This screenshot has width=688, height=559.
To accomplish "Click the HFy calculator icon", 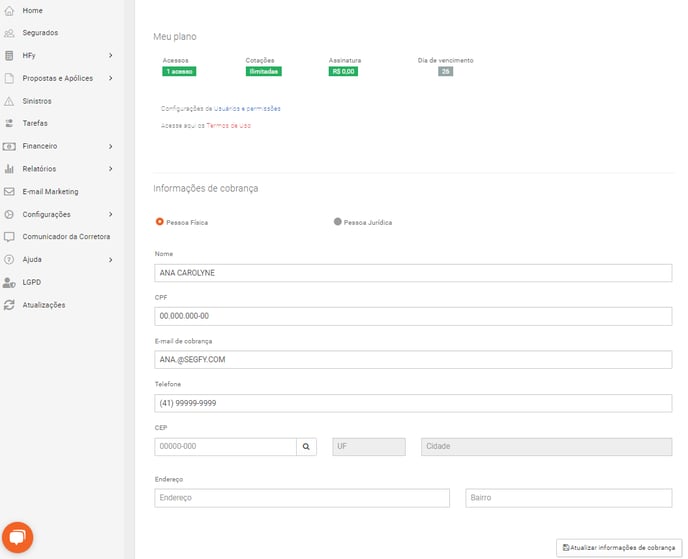I will pos(9,55).
